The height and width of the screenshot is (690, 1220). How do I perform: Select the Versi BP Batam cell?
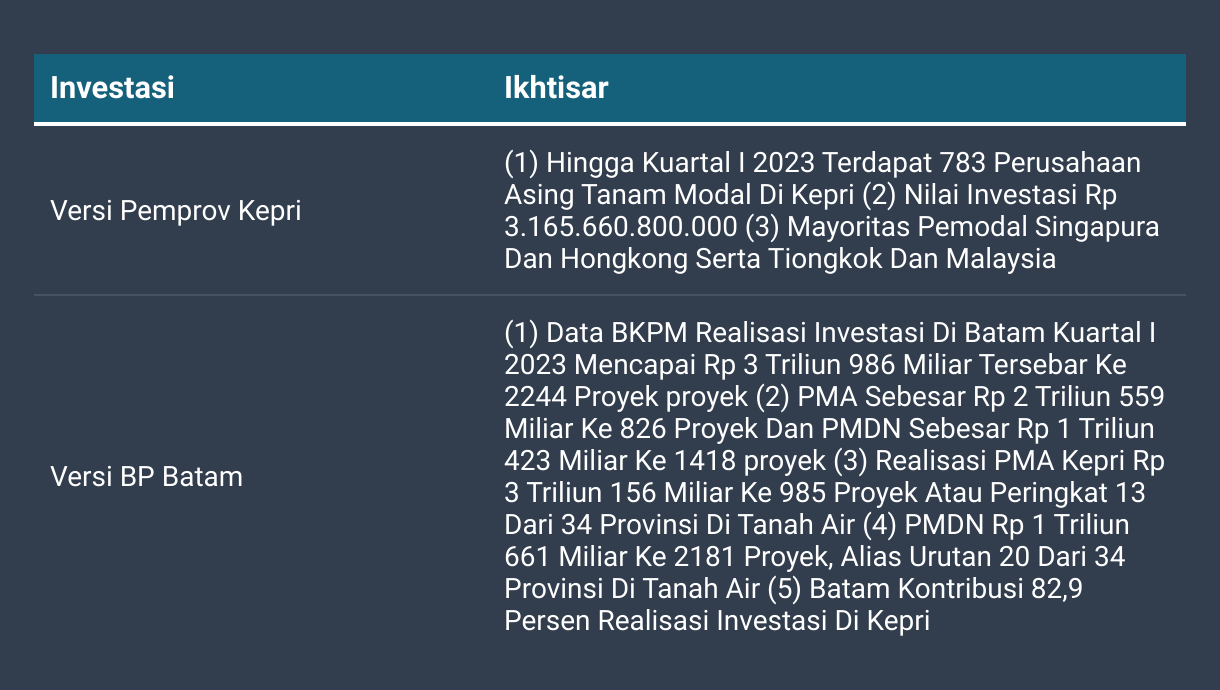coord(146,476)
